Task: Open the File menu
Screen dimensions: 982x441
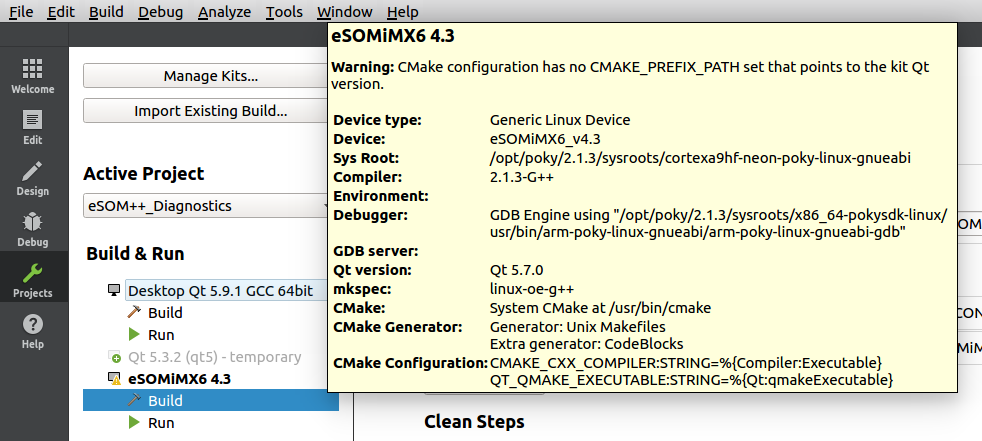Action: 21,12
